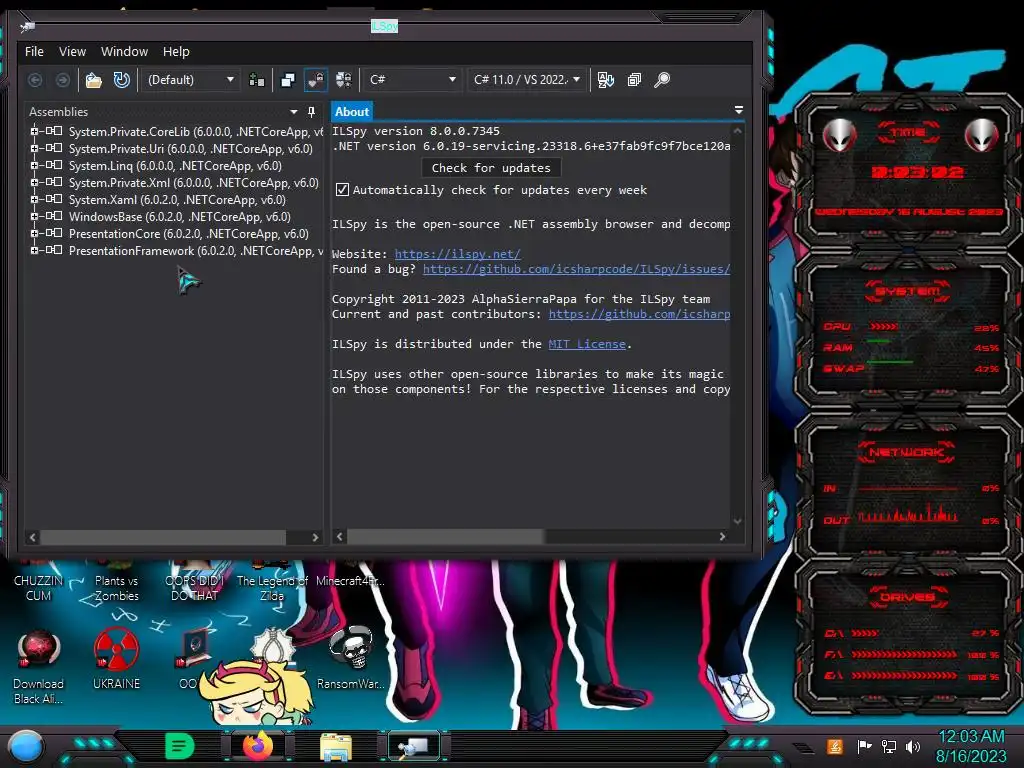Click Assemblies tree scroll right arrow
1024x768 pixels.
[x=315, y=537]
